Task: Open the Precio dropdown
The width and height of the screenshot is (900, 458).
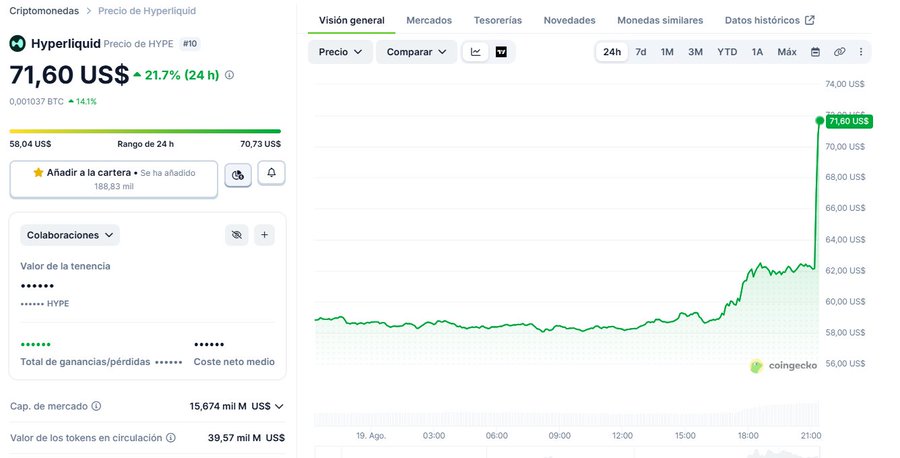Action: click(340, 52)
